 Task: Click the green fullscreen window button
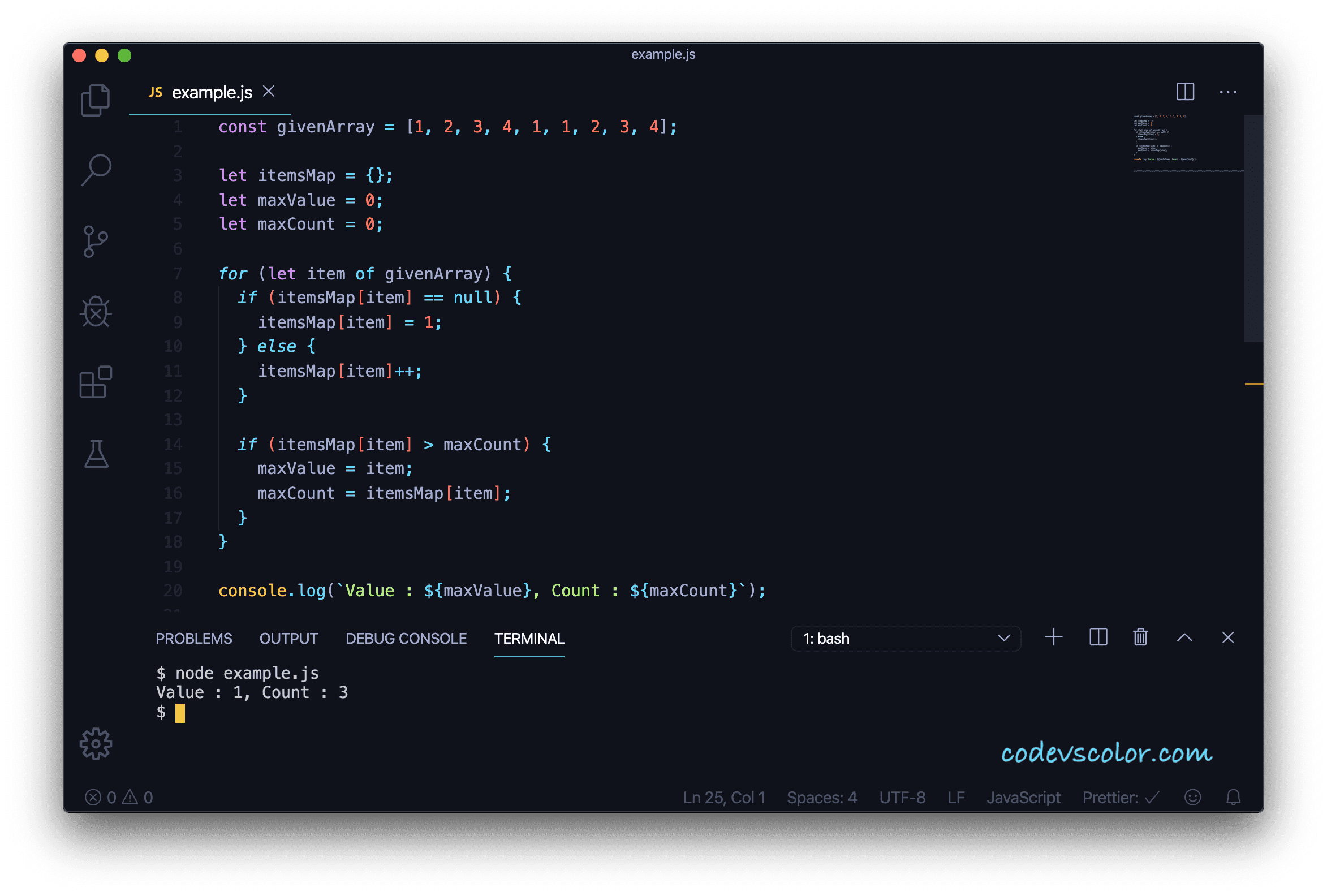pyautogui.click(x=124, y=55)
